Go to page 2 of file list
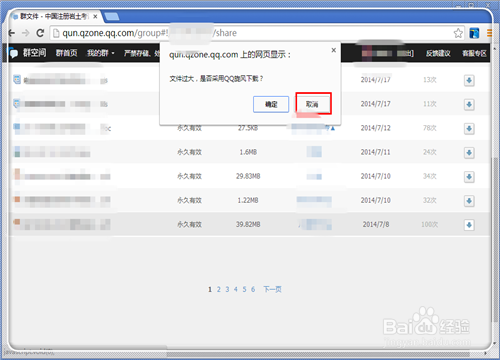 (219, 289)
